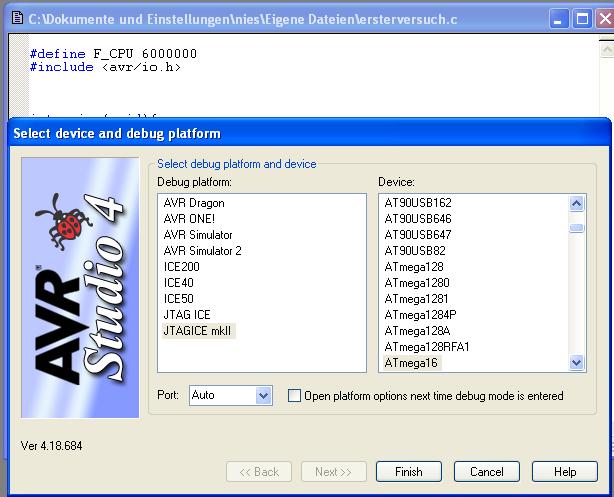Click the document icon in editor title bar
Image resolution: width=614 pixels, height=497 pixels.
click(17, 18)
